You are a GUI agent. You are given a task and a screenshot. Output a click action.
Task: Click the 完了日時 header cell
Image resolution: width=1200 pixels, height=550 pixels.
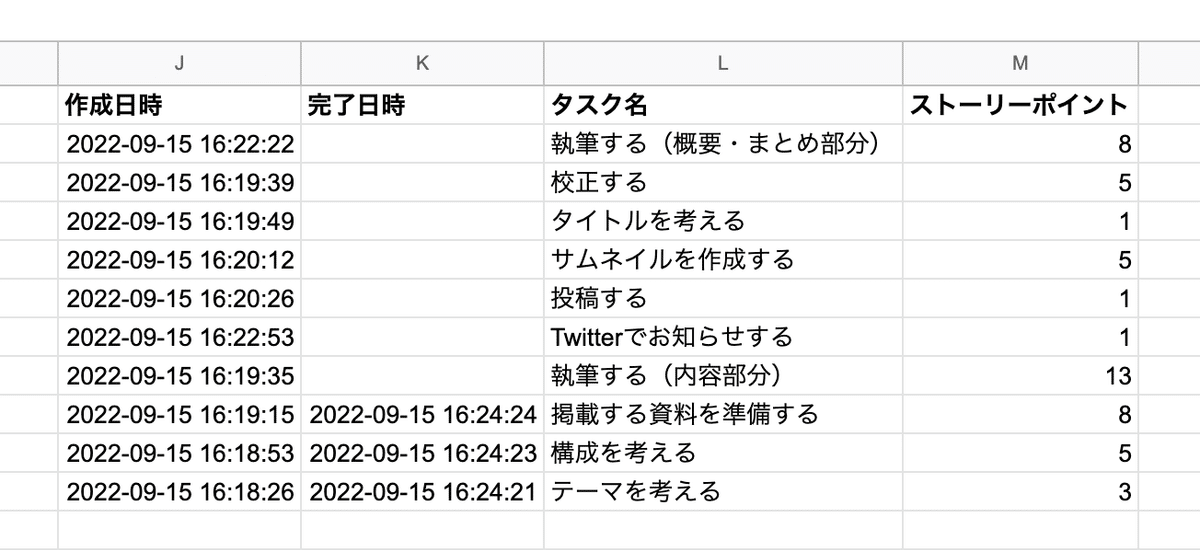(422, 105)
